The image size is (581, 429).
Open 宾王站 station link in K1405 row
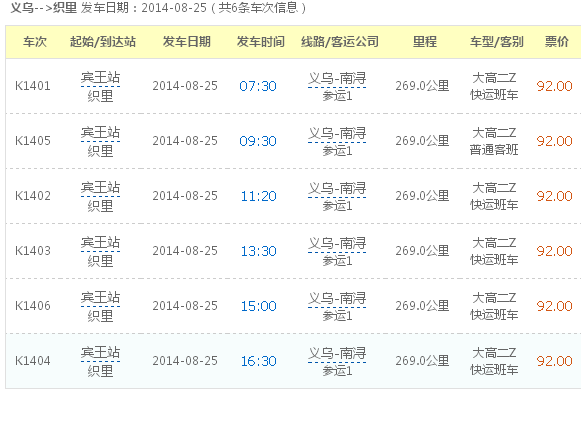click(x=100, y=132)
